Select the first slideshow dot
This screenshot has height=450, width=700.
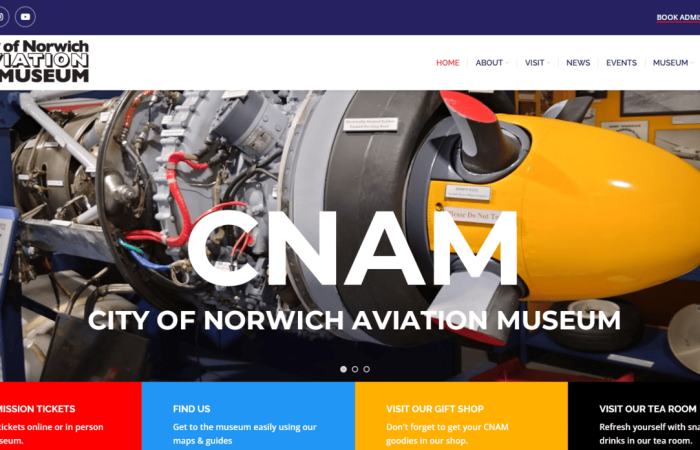point(343,369)
